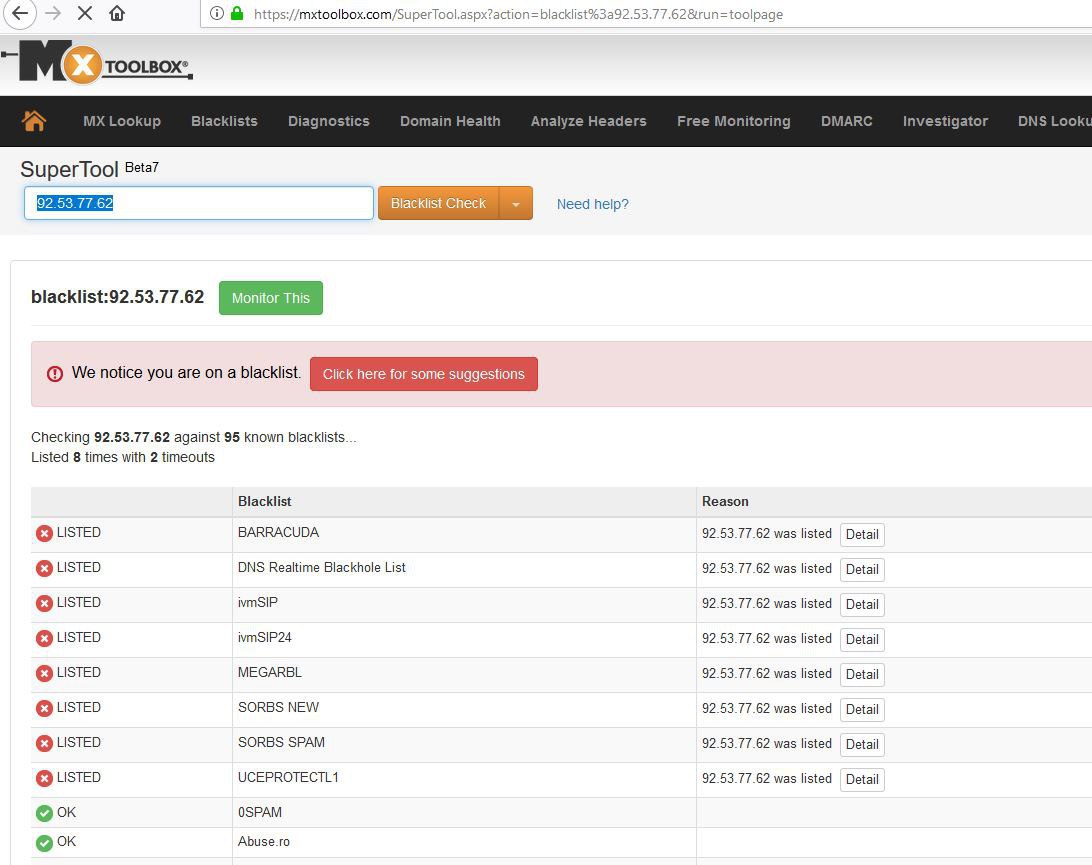Select the MEGARBL blacklist name
Image resolution: width=1092 pixels, height=865 pixels.
click(x=270, y=672)
